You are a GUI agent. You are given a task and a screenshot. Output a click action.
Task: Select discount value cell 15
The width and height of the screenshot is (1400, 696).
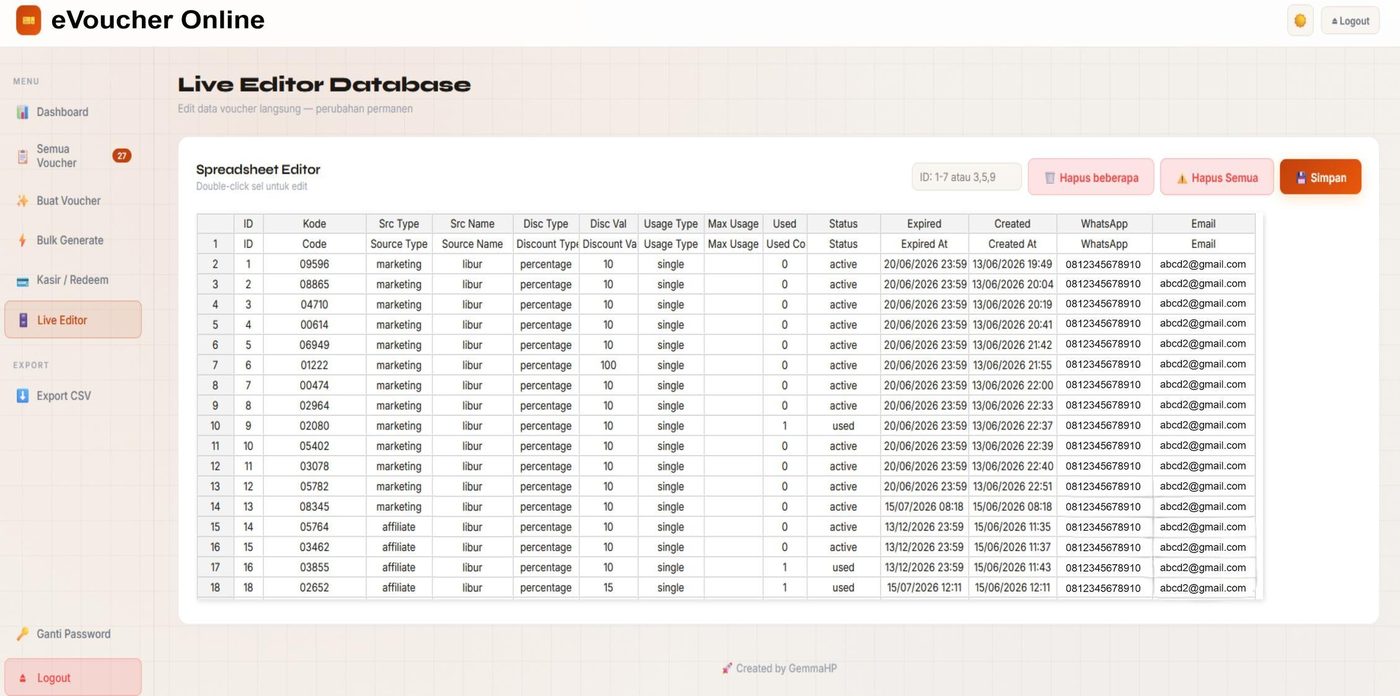click(x=608, y=588)
